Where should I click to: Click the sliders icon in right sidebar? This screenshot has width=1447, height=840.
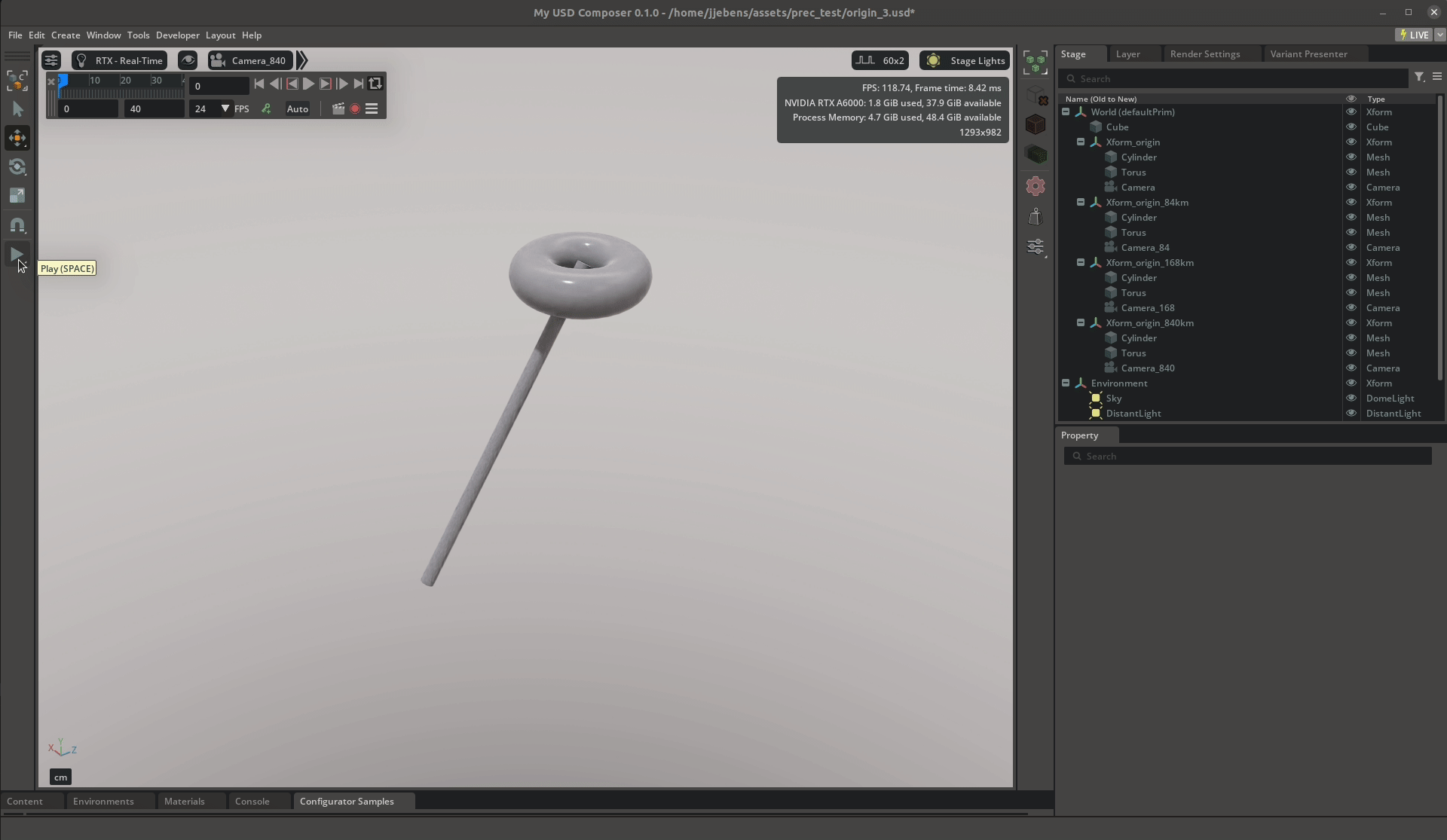1036,246
